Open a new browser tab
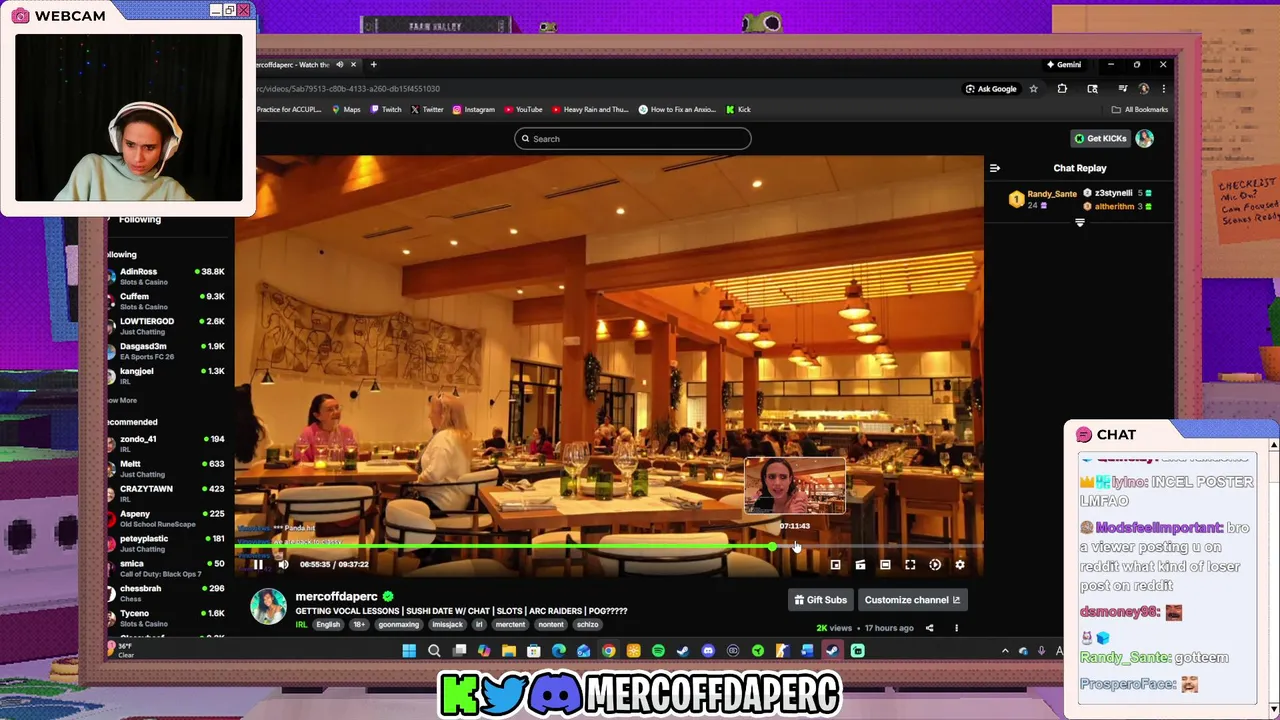 (373, 65)
